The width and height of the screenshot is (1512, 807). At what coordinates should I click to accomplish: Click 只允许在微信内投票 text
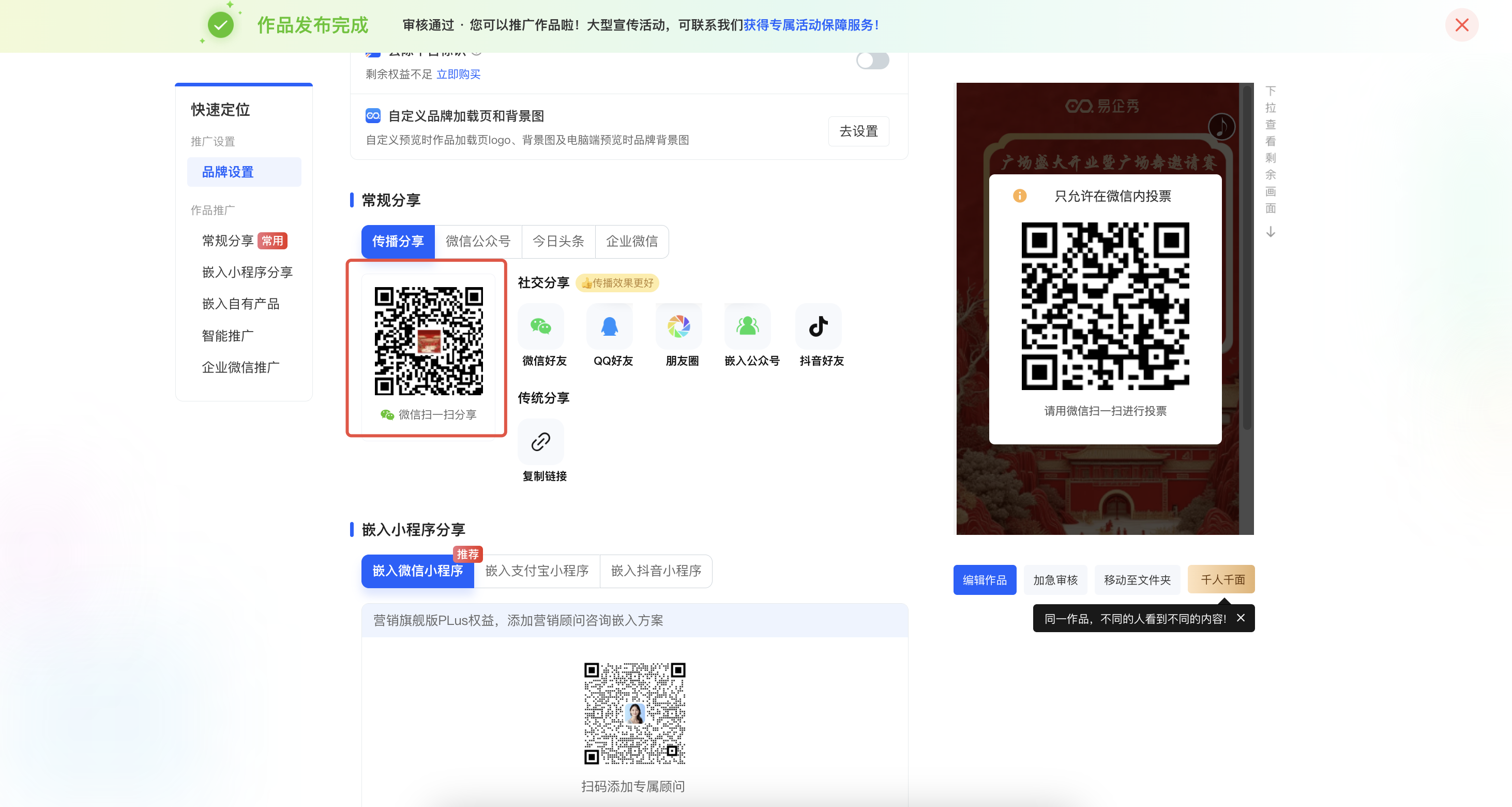click(1112, 196)
